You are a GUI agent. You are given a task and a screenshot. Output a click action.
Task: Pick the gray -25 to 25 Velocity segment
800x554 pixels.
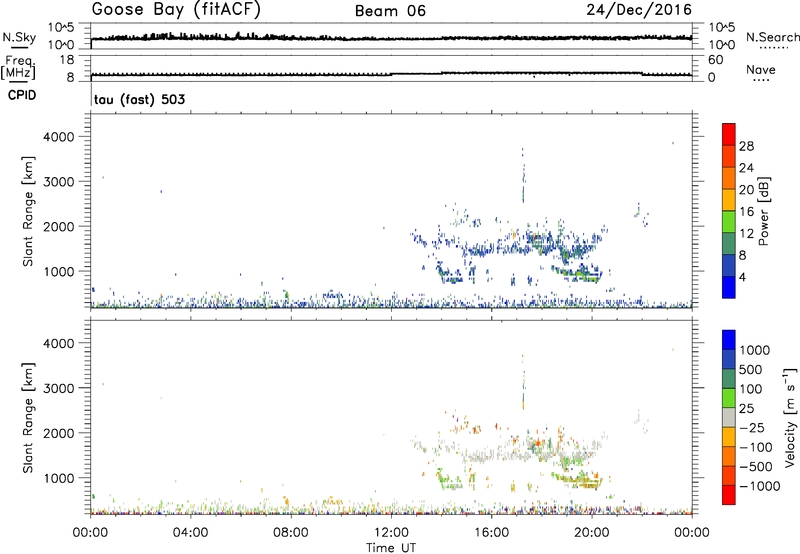[x=729, y=417]
